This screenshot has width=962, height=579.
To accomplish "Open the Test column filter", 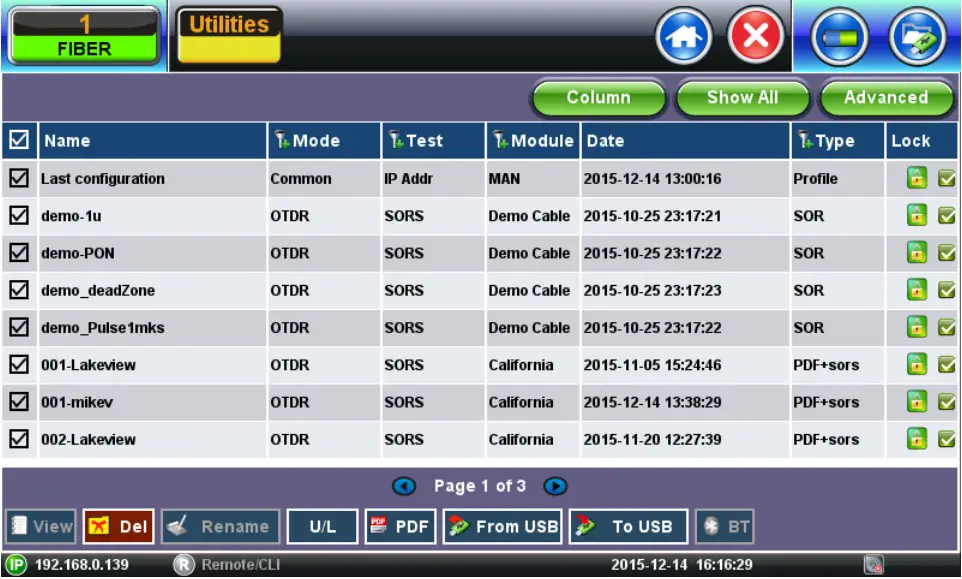I will click(396, 140).
